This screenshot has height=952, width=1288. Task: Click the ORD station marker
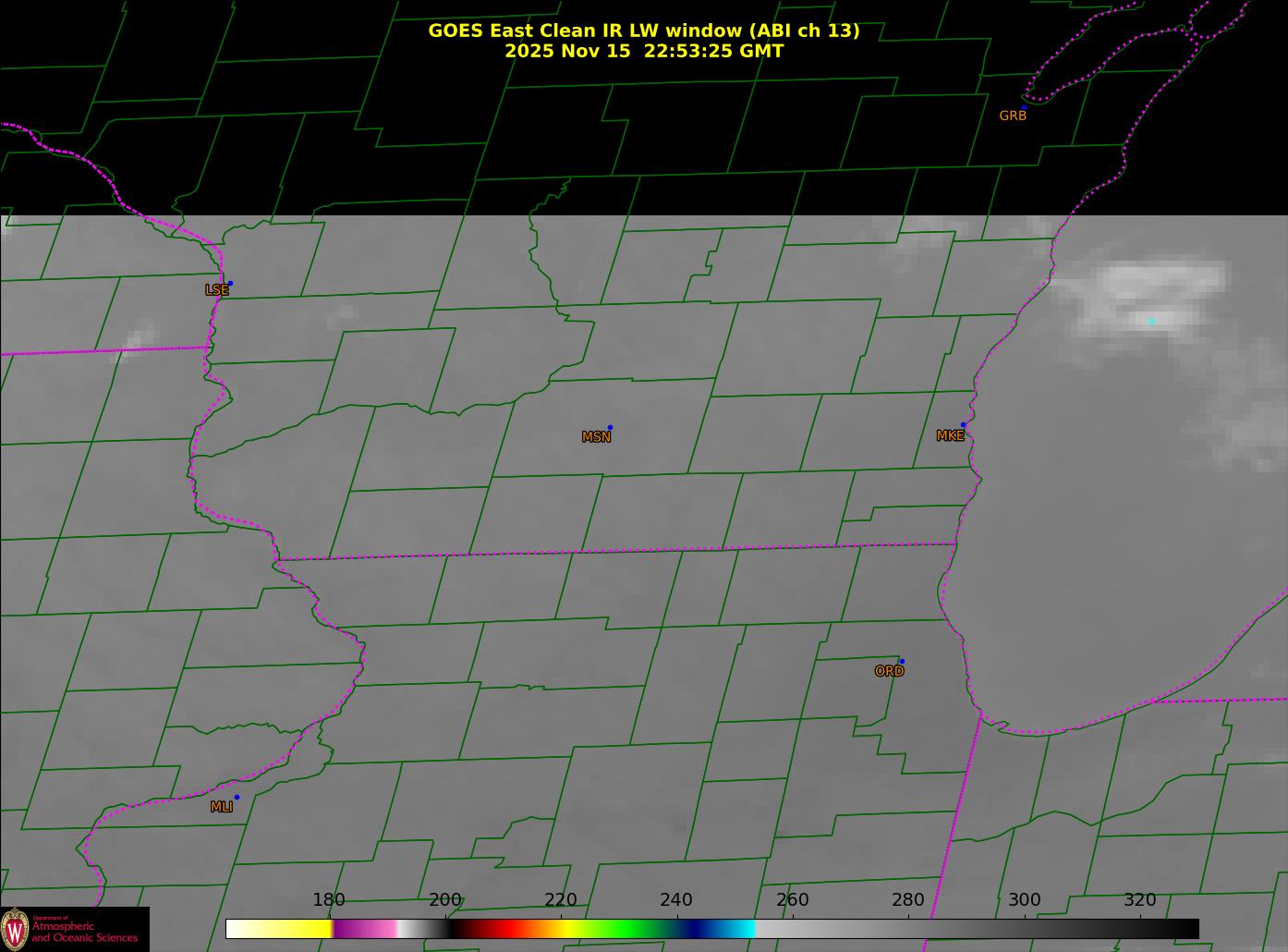(901, 662)
